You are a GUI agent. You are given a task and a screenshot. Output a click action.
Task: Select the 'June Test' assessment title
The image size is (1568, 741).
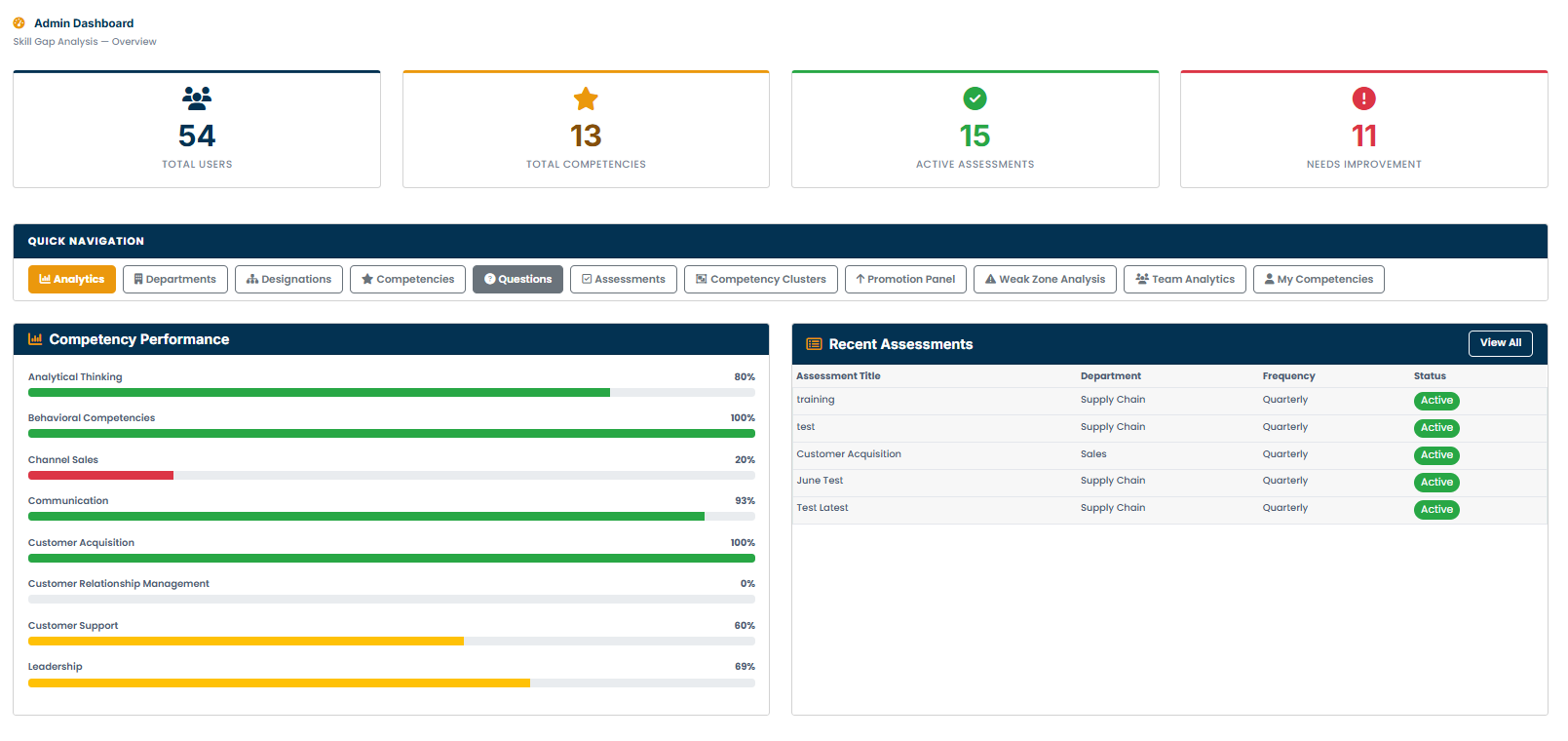pos(820,481)
